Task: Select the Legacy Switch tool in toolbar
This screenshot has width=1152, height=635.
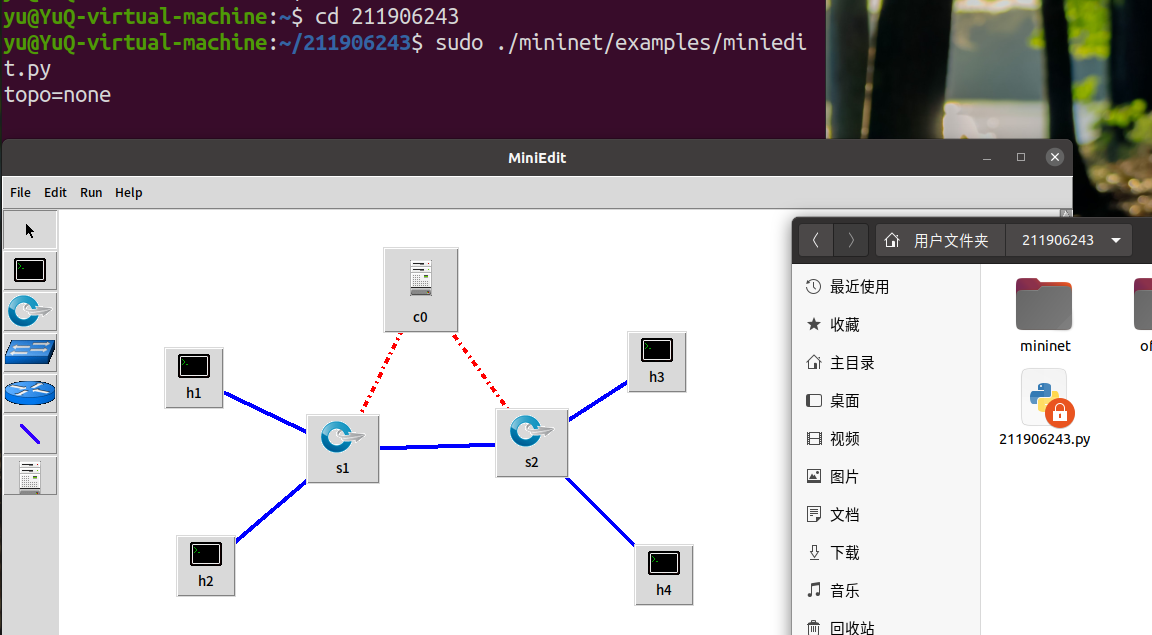Action: (x=30, y=352)
